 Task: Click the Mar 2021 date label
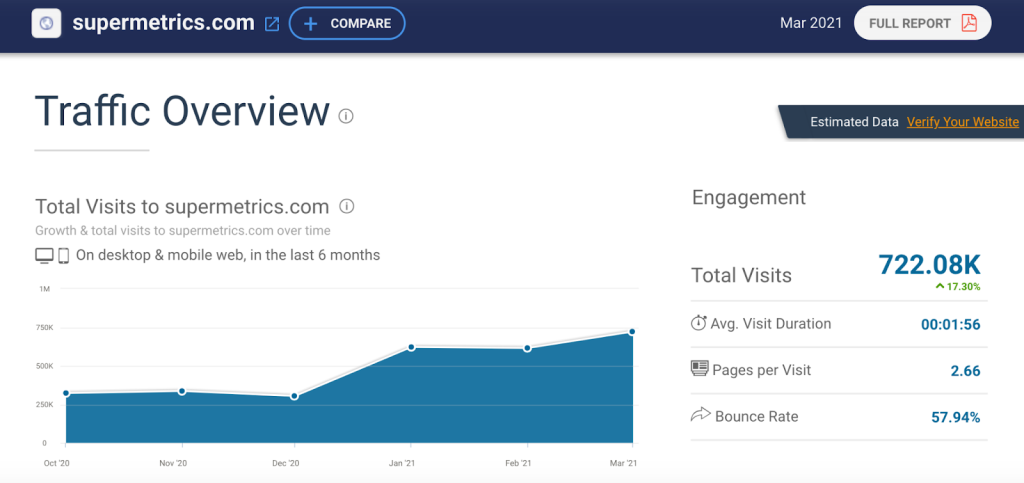(x=810, y=23)
